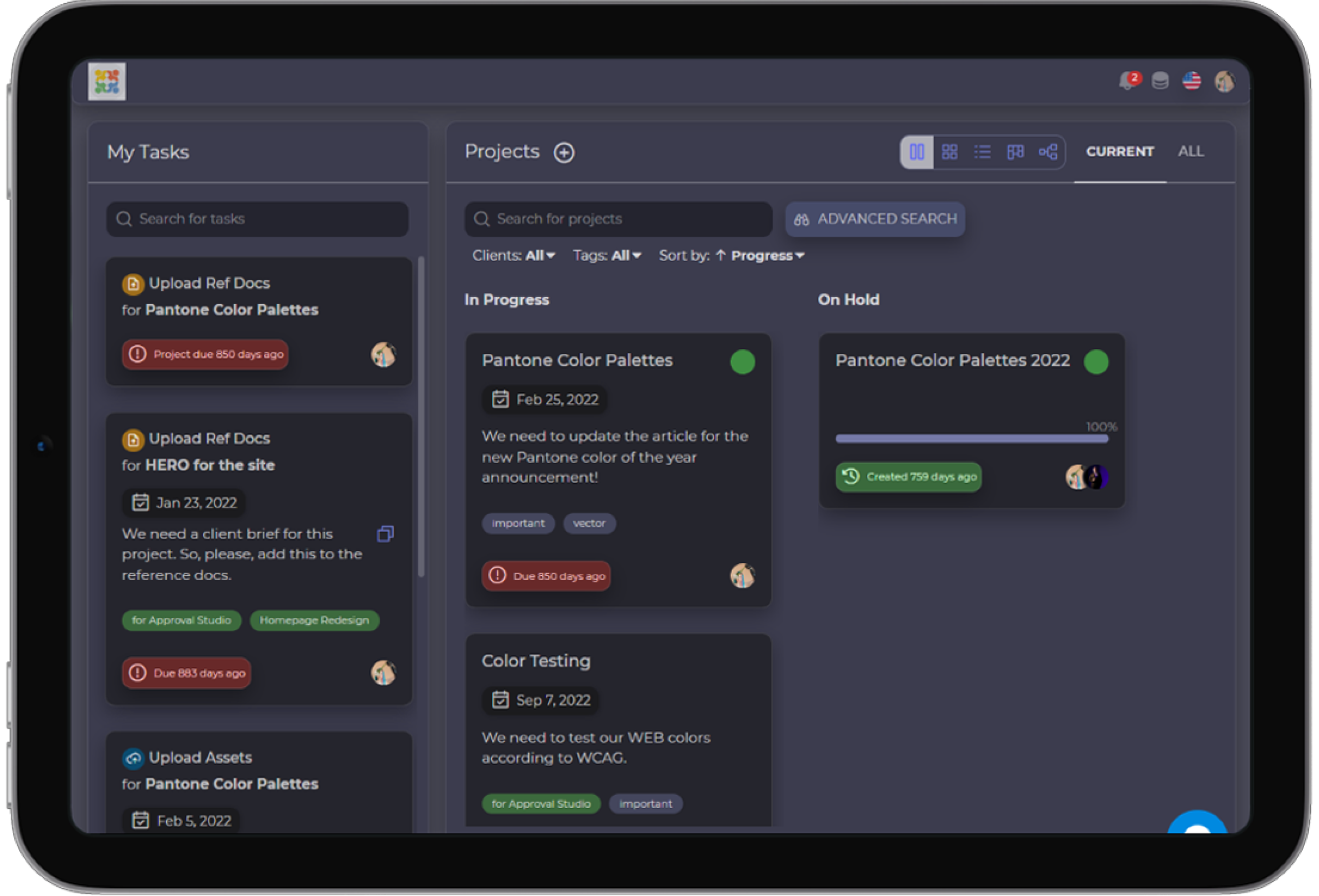Click the My Tasks scrollbar

click(x=421, y=417)
